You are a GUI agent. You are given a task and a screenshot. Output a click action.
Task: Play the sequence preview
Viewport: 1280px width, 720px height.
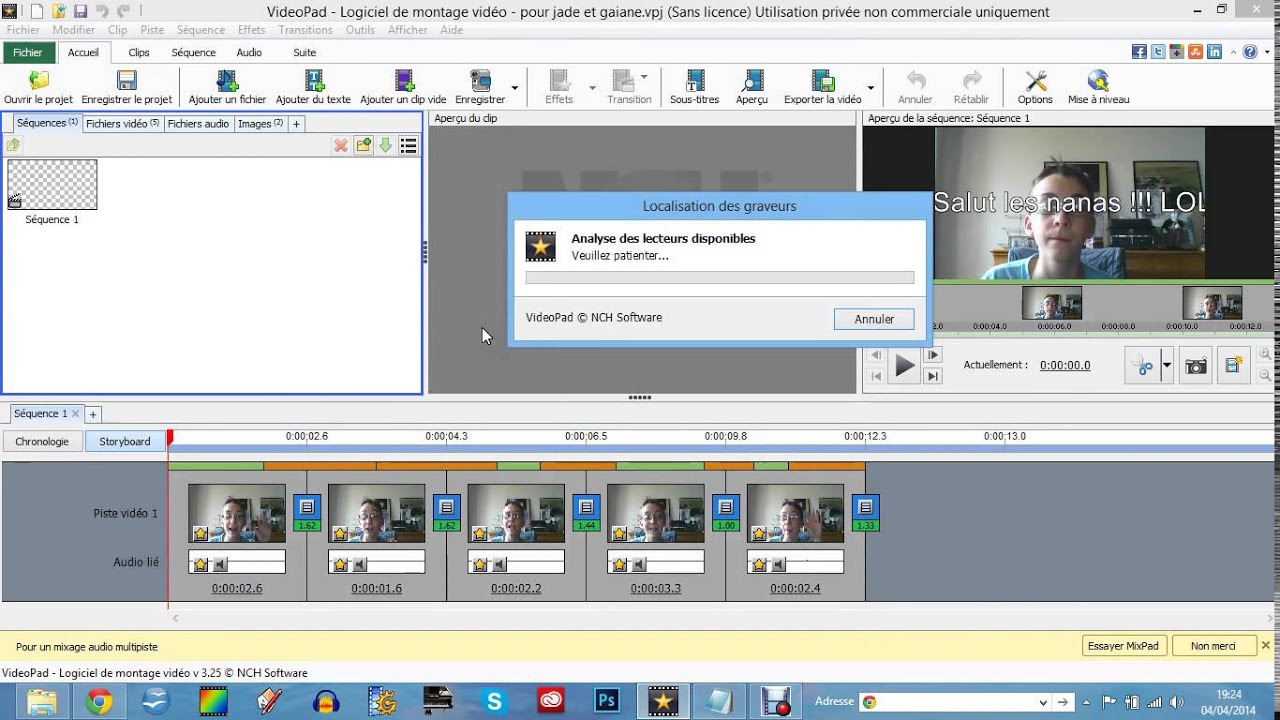pyautogui.click(x=904, y=366)
